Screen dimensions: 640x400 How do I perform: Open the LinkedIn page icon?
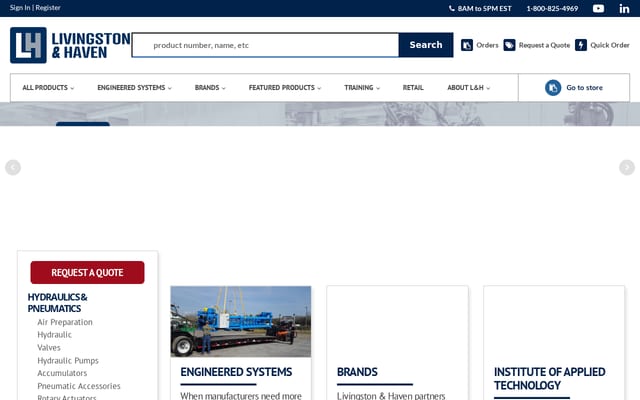click(x=624, y=8)
